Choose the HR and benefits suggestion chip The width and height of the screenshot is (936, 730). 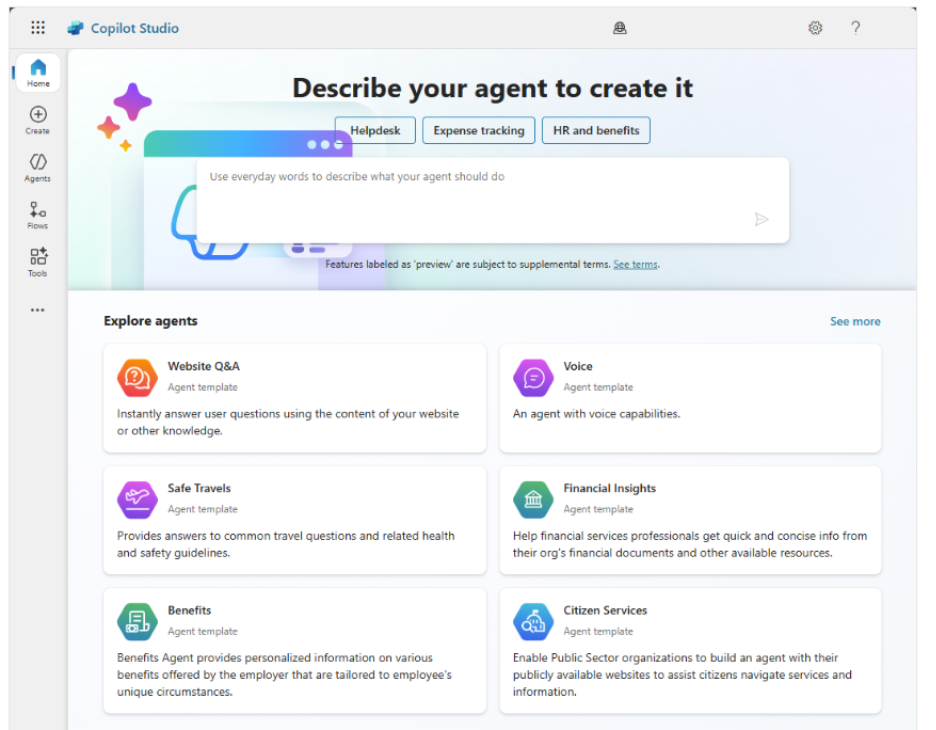(596, 130)
